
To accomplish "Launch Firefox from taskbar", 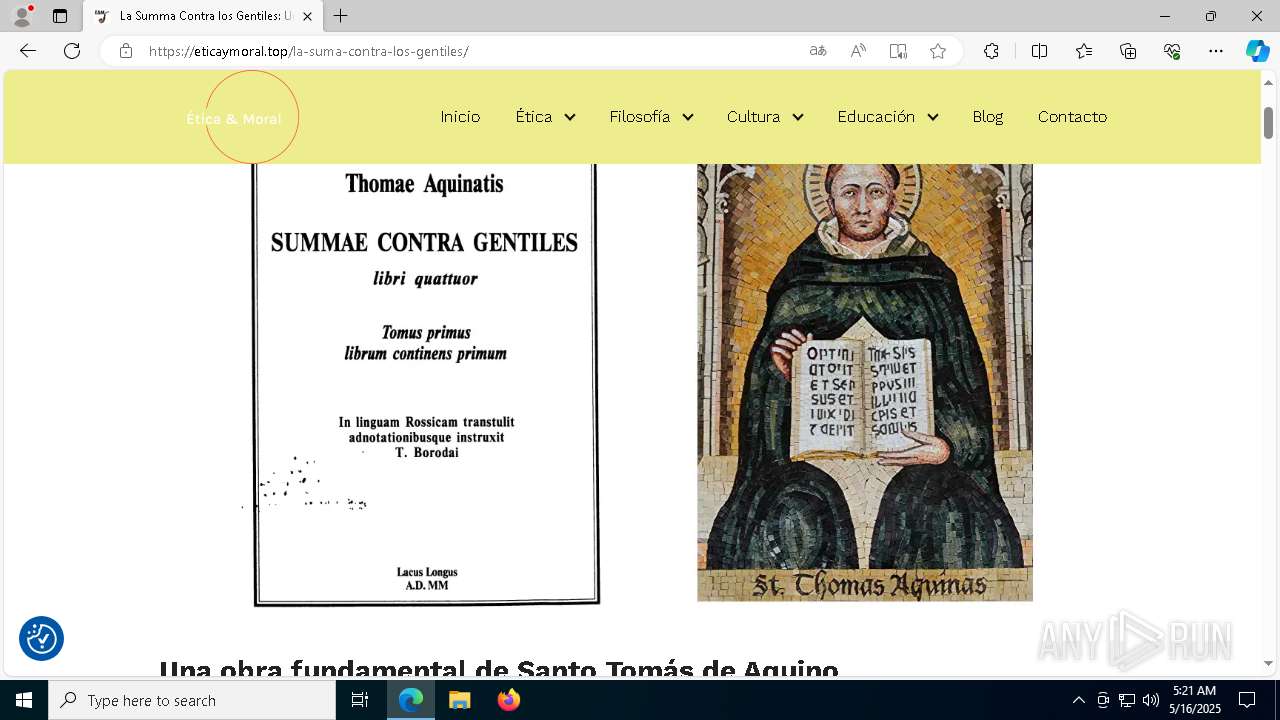I will pos(509,700).
